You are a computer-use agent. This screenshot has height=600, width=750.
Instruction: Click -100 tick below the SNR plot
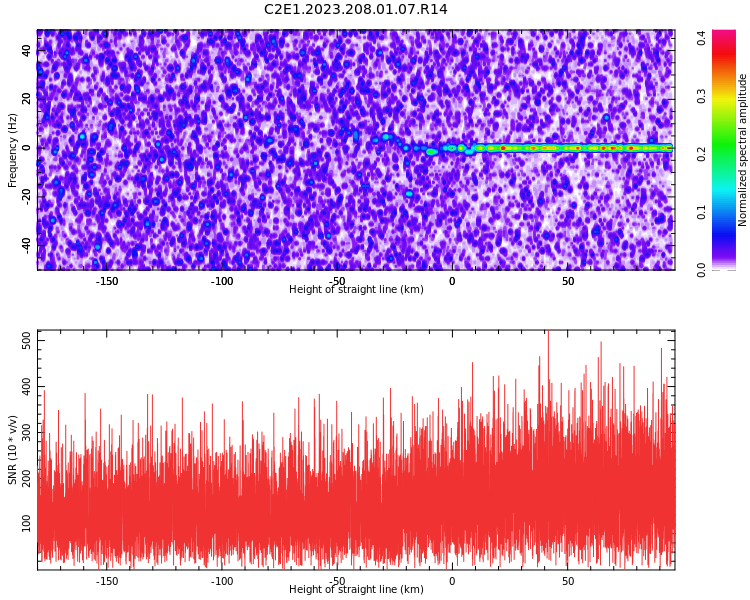(x=222, y=581)
